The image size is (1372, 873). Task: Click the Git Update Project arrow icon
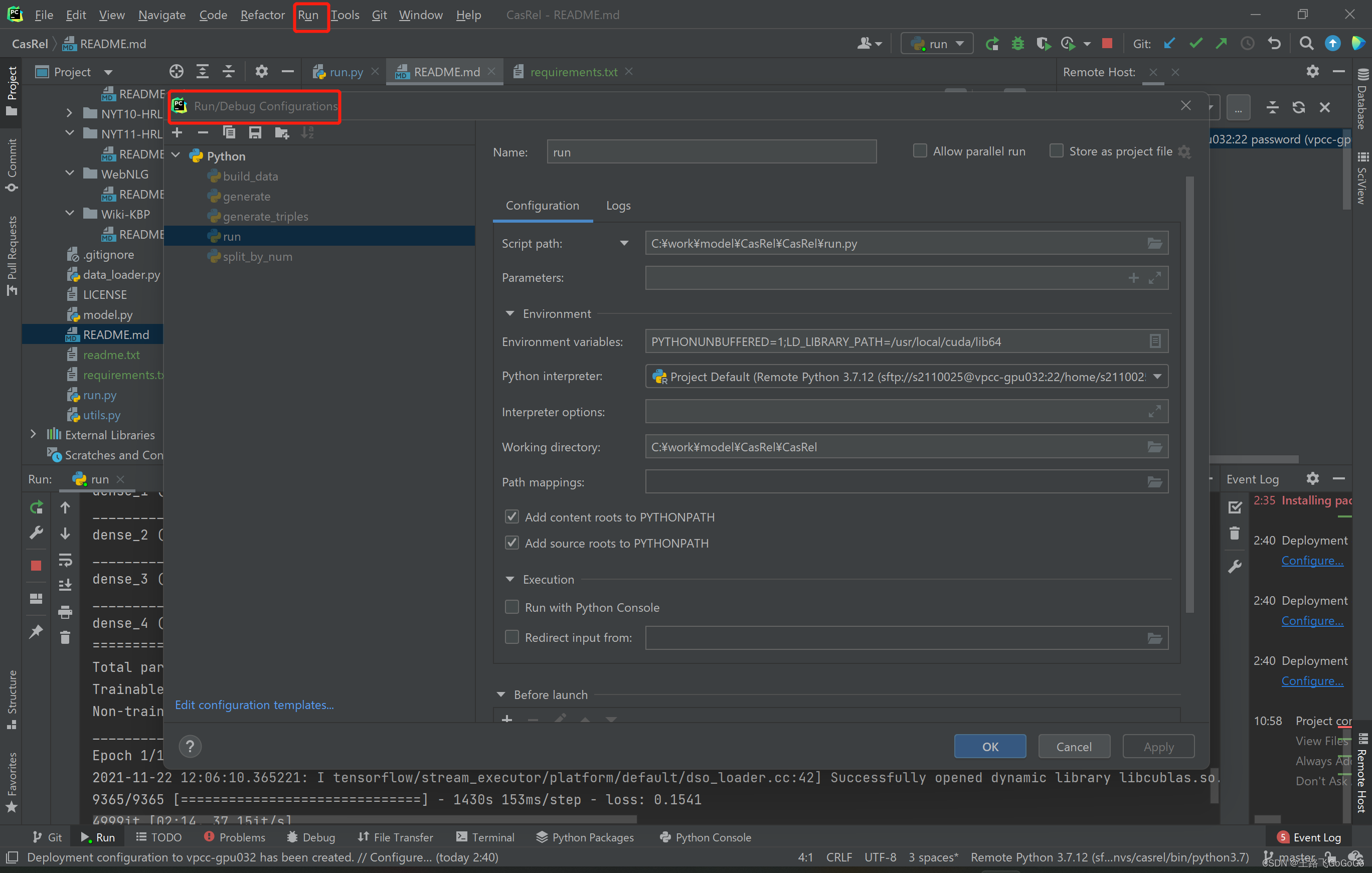1169,43
